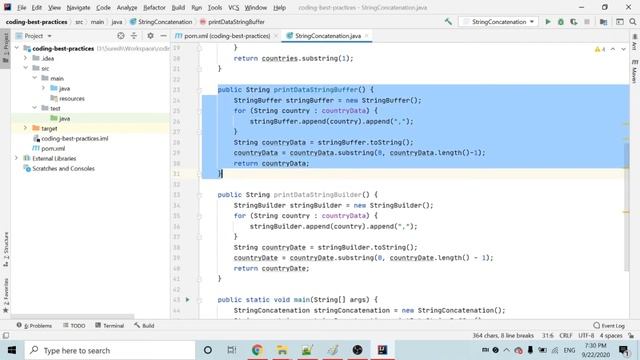
Task: Open Terminal tool window
Action: click(x=109, y=326)
